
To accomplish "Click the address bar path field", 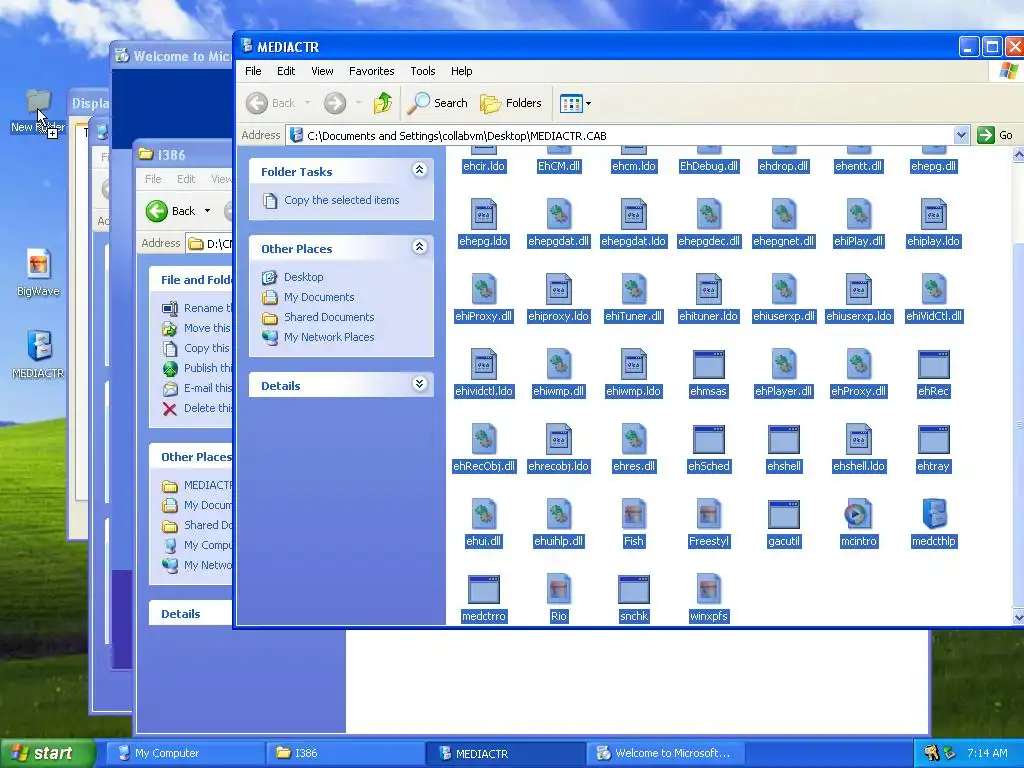I will (x=620, y=135).
